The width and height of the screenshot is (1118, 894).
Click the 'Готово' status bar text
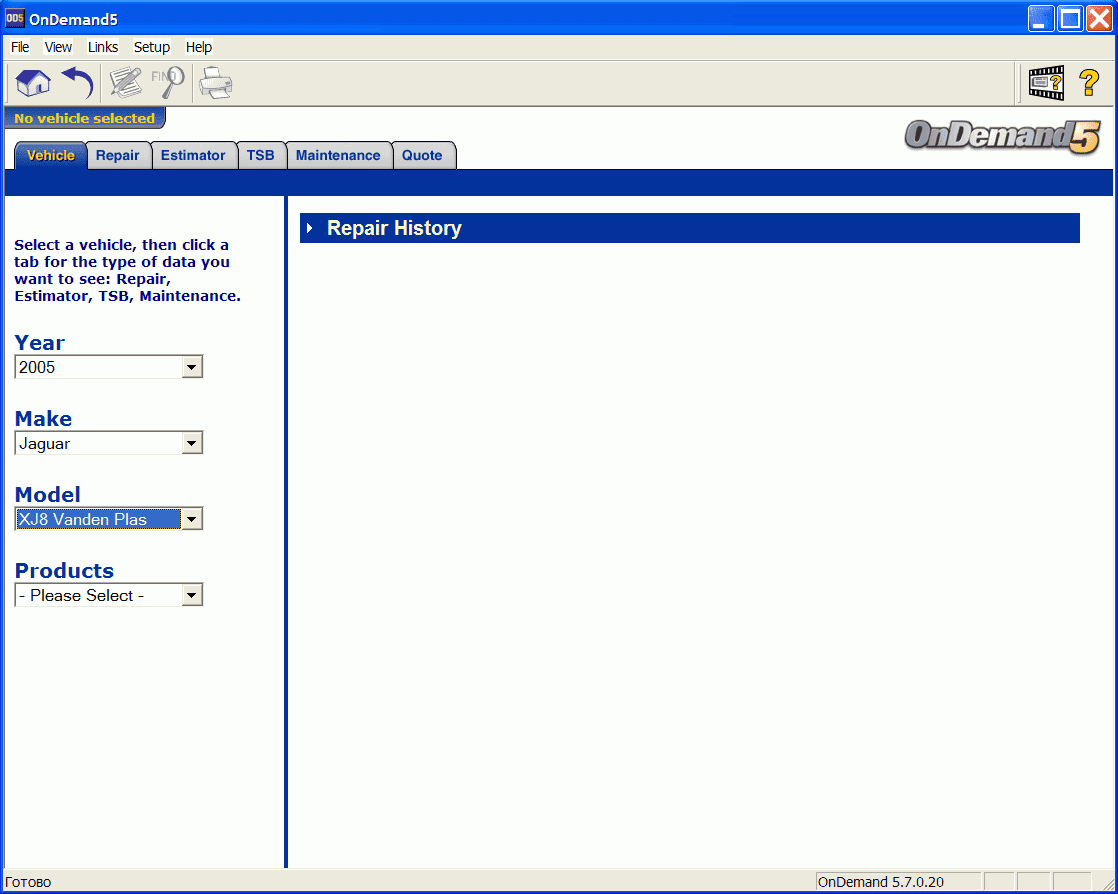[28, 882]
